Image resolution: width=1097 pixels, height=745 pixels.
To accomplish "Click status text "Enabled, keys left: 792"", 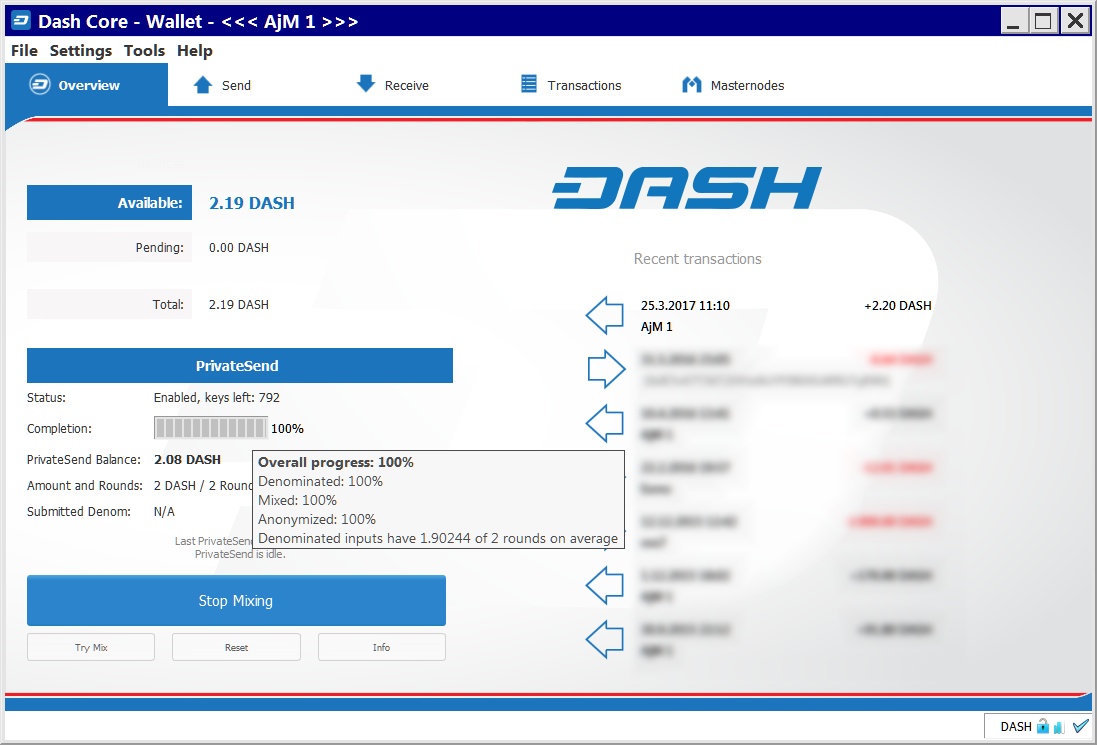I will (x=217, y=397).
